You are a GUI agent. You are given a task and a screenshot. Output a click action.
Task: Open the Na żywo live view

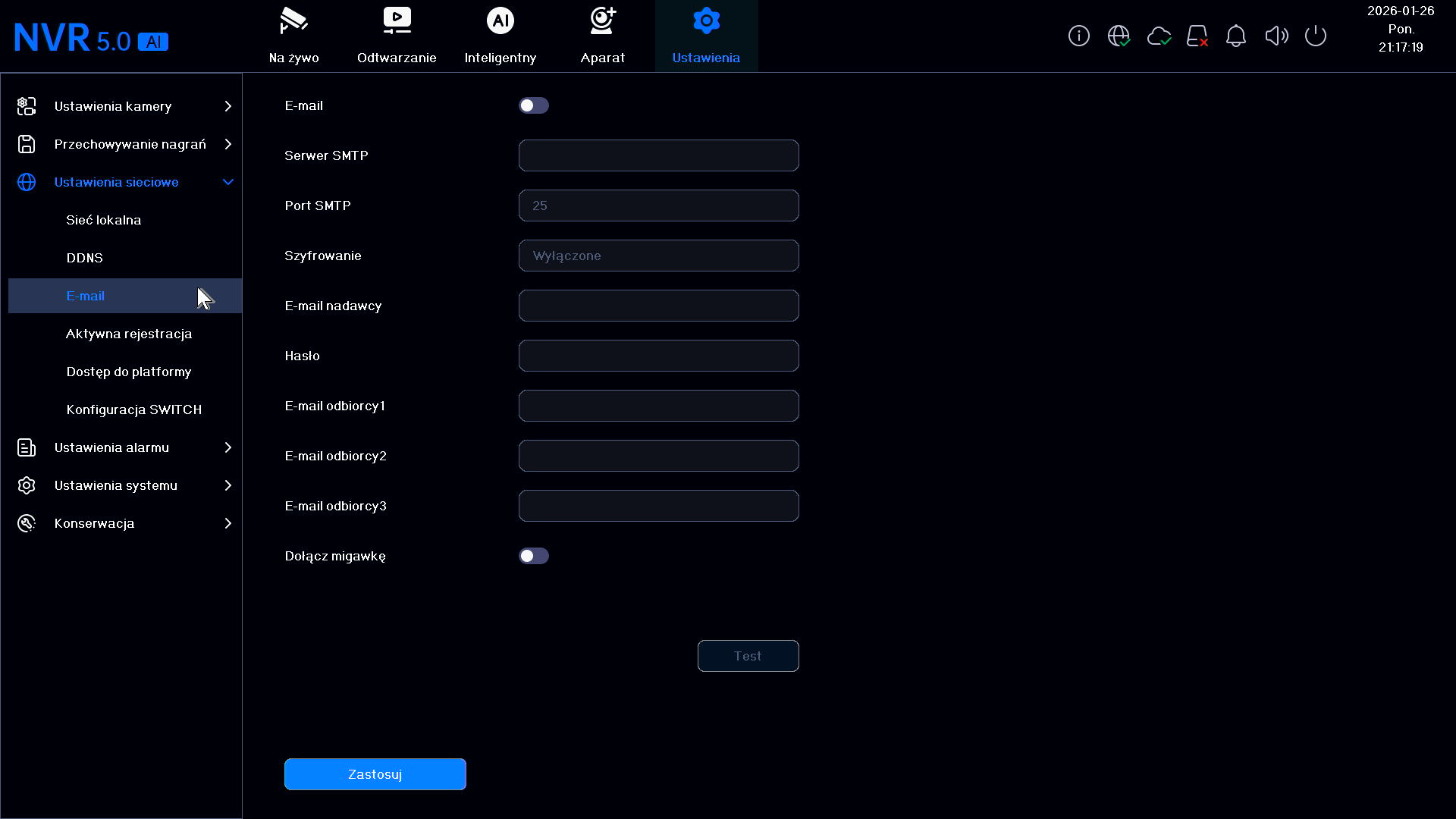pos(294,36)
